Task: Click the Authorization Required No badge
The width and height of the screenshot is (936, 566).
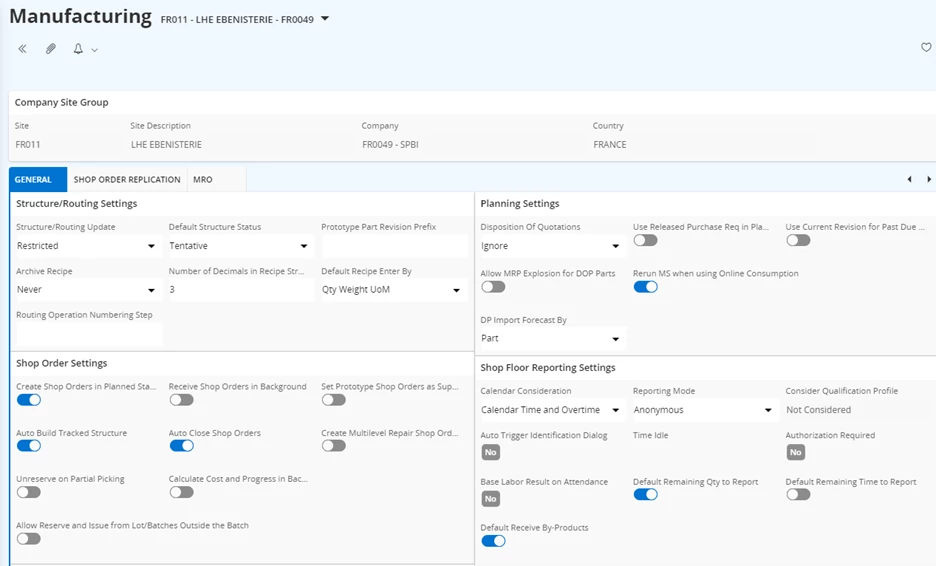Action: click(795, 453)
